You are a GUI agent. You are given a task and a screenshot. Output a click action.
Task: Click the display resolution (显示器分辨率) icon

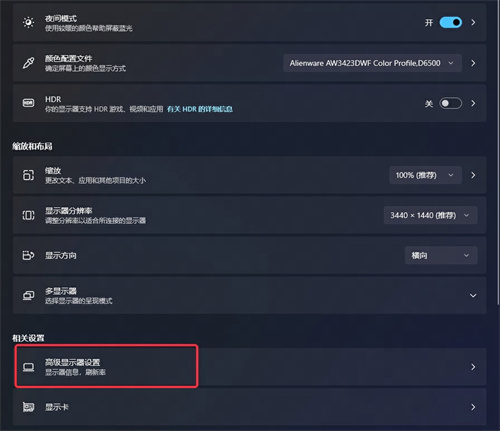(x=28, y=215)
